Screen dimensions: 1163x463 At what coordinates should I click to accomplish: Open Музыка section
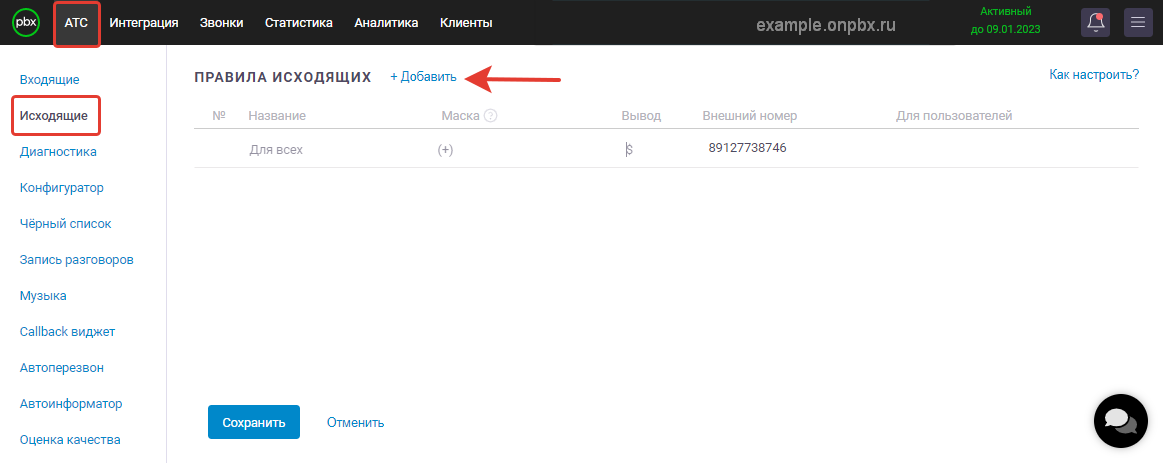[43, 295]
